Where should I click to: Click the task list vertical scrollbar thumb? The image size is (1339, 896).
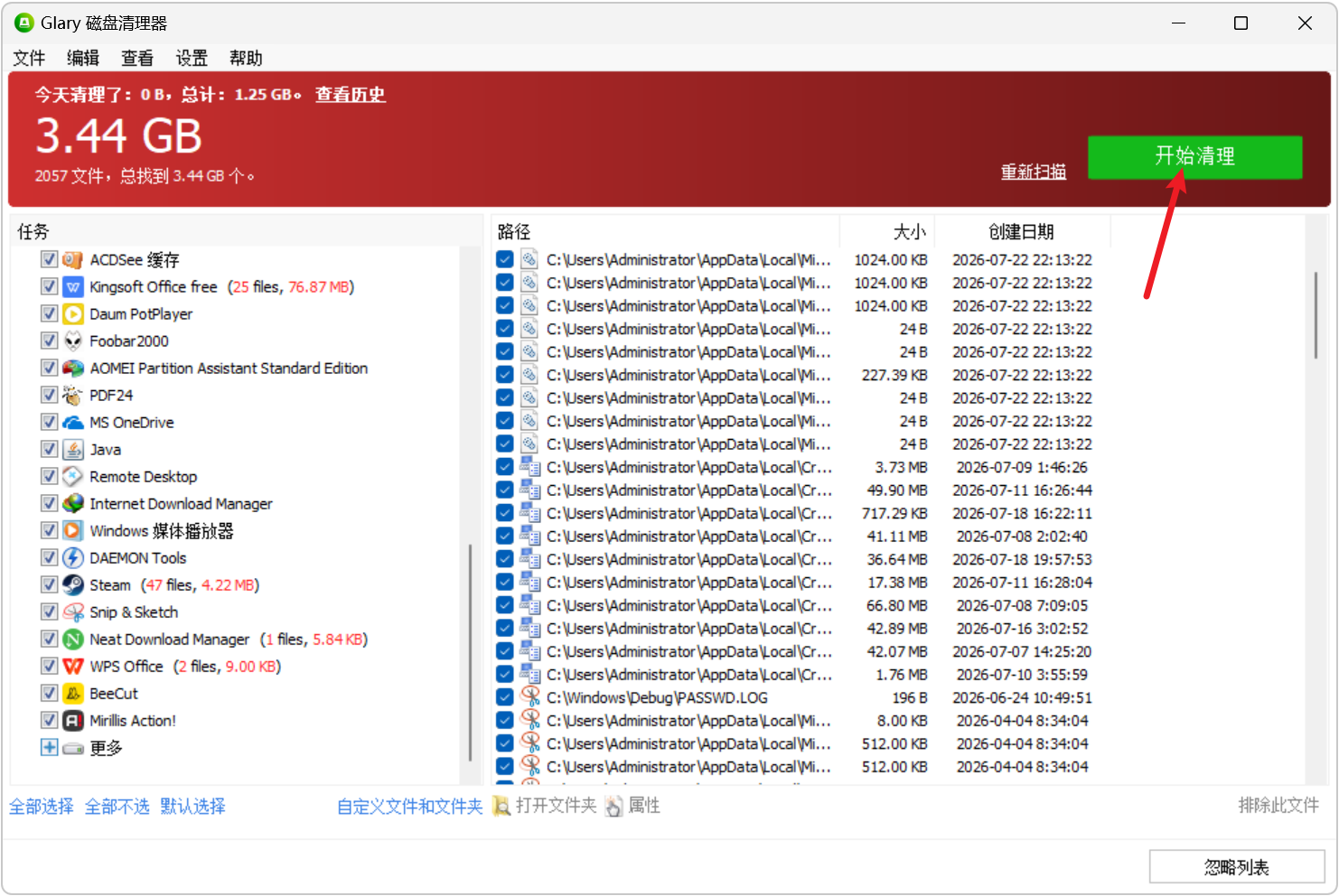(471, 653)
